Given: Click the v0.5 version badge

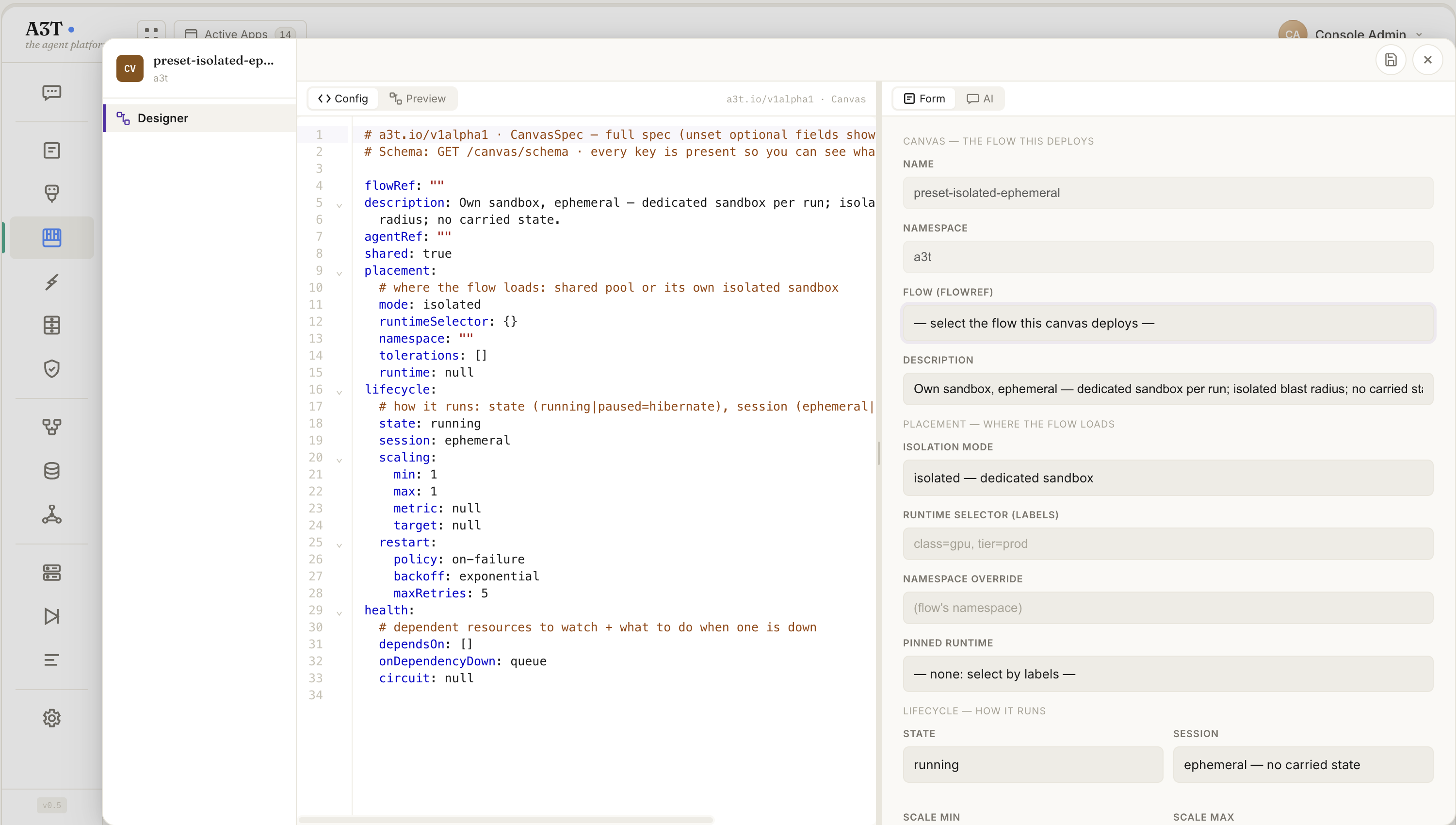Looking at the screenshot, I should coord(51,805).
